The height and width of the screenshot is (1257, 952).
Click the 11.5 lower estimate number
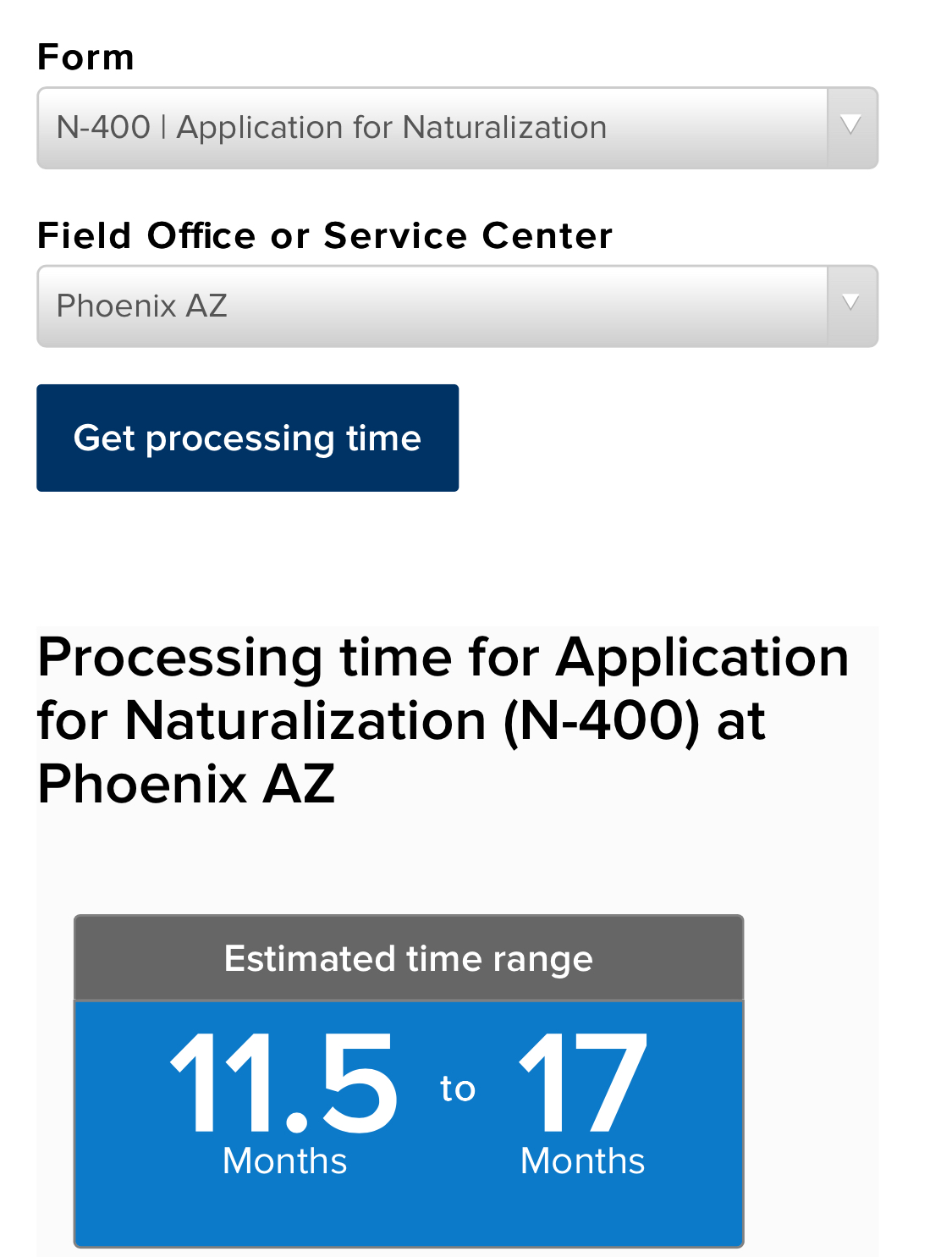[284, 1083]
